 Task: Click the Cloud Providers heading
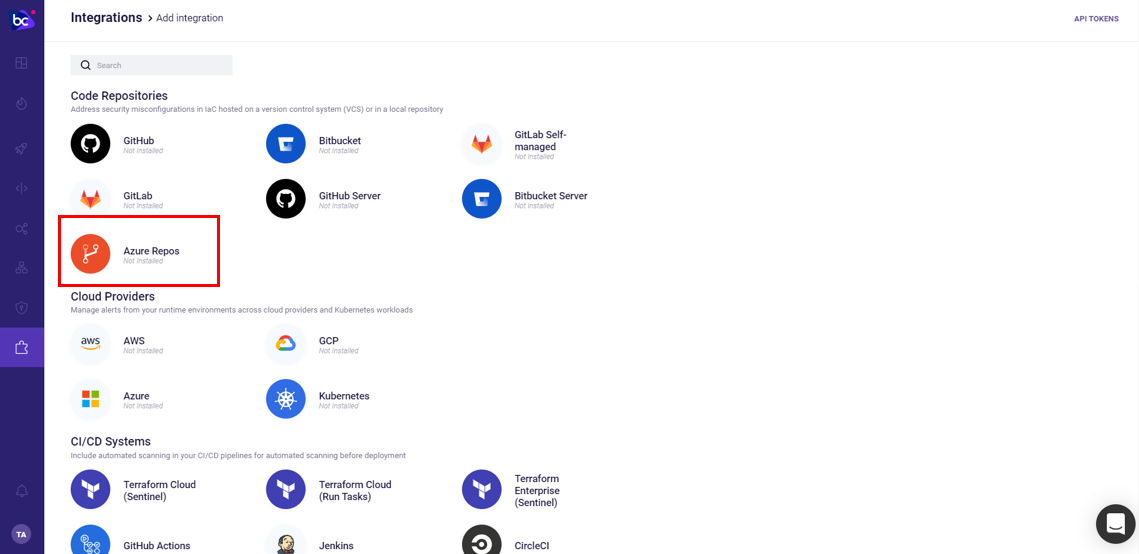pyautogui.click(x=113, y=296)
